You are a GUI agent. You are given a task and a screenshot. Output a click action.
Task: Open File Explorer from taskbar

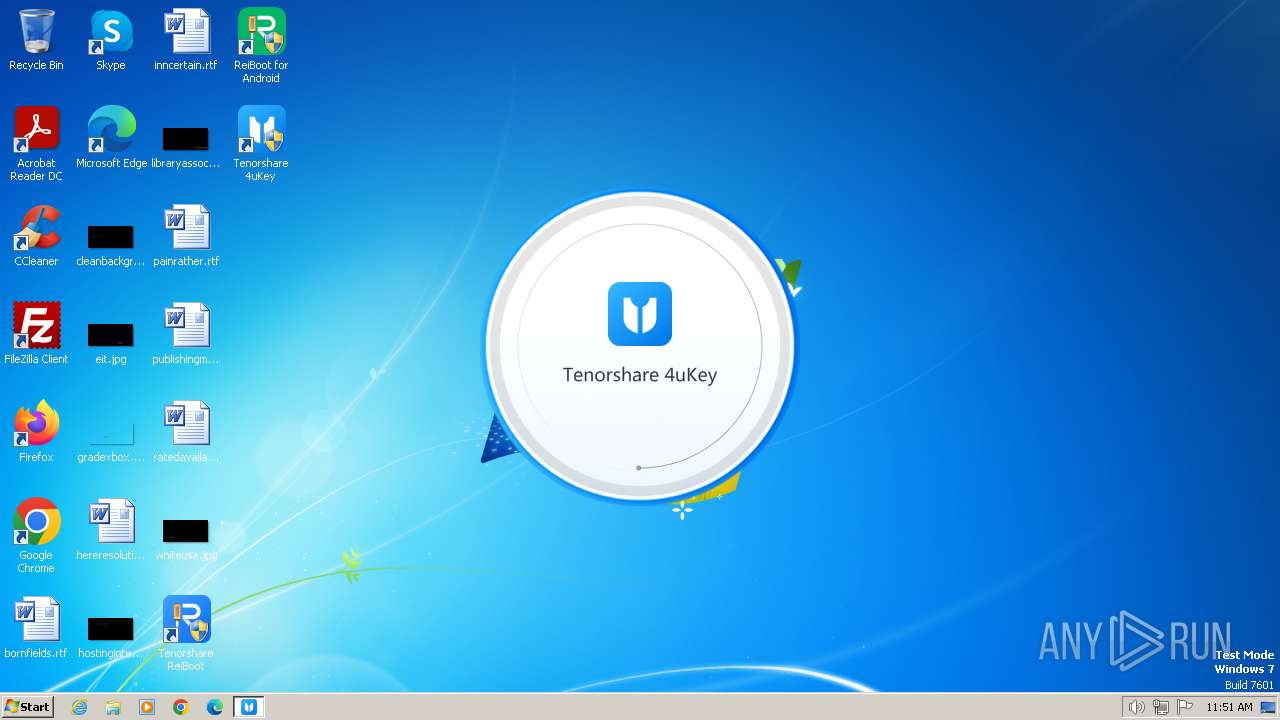[x=113, y=707]
